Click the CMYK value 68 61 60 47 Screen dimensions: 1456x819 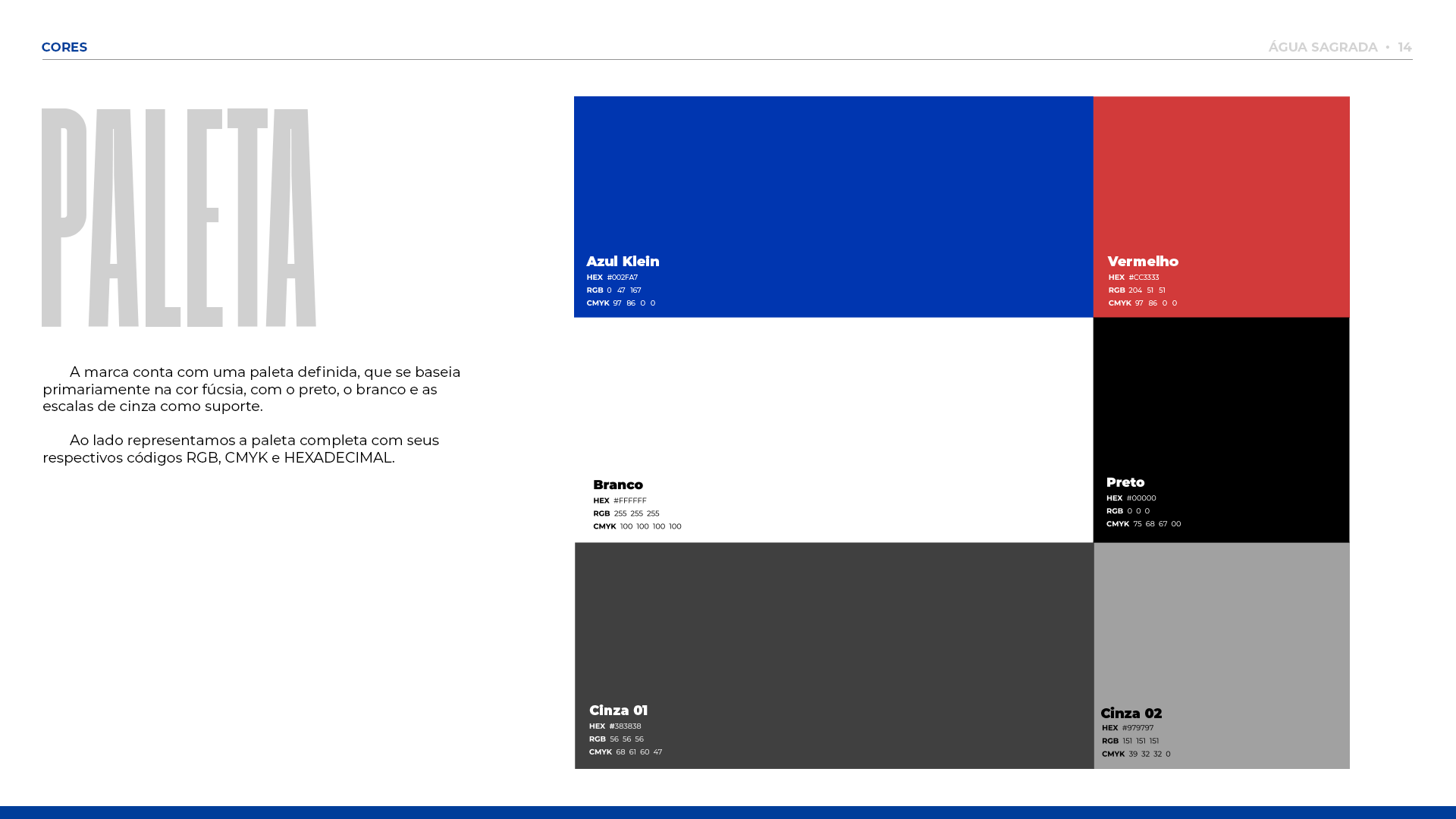click(639, 752)
